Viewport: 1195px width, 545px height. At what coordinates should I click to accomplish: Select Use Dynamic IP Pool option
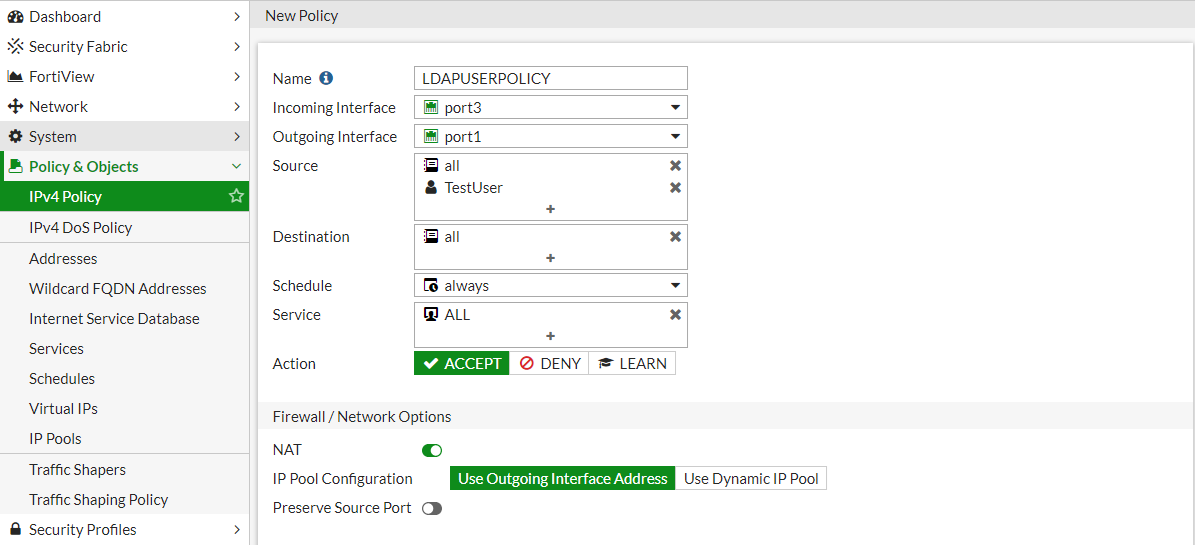click(751, 479)
